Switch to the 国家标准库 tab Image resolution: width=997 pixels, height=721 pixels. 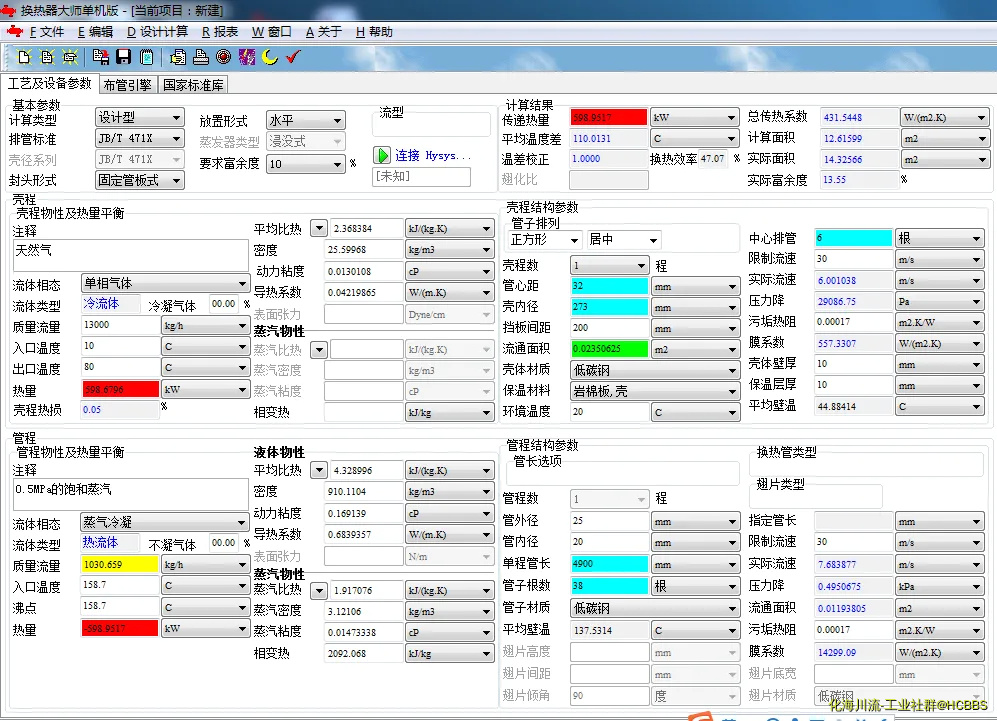[193, 85]
